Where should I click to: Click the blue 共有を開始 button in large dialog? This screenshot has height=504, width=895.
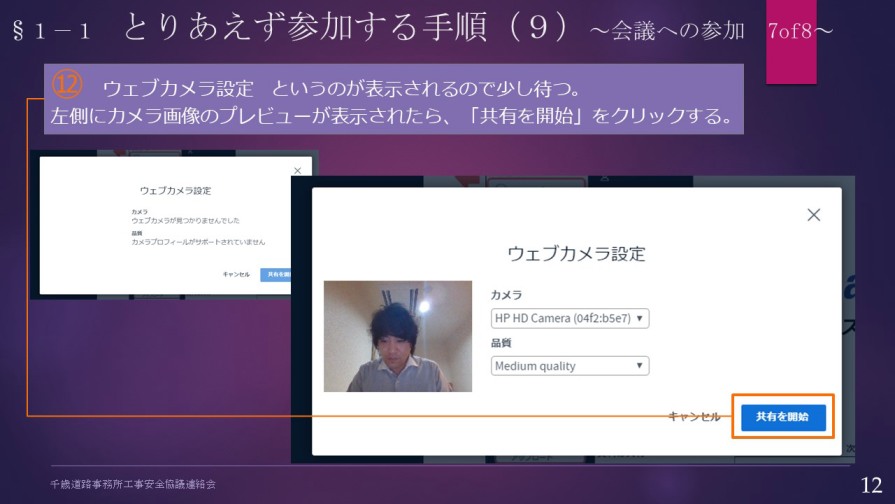[x=783, y=417]
